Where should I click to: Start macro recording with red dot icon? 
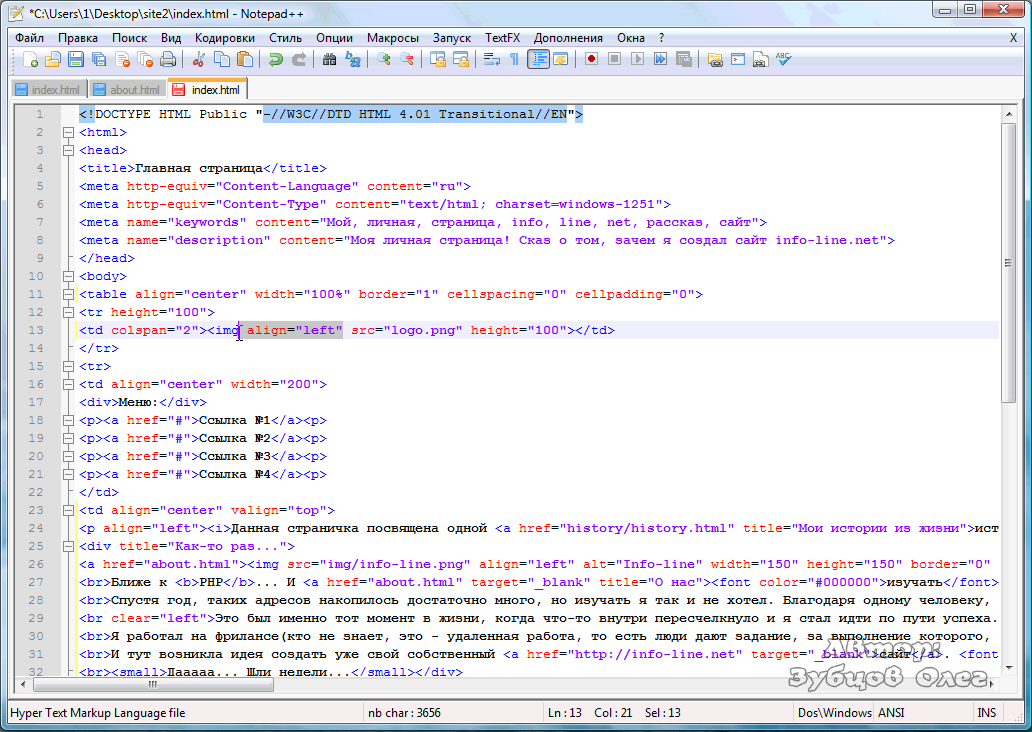pos(591,60)
